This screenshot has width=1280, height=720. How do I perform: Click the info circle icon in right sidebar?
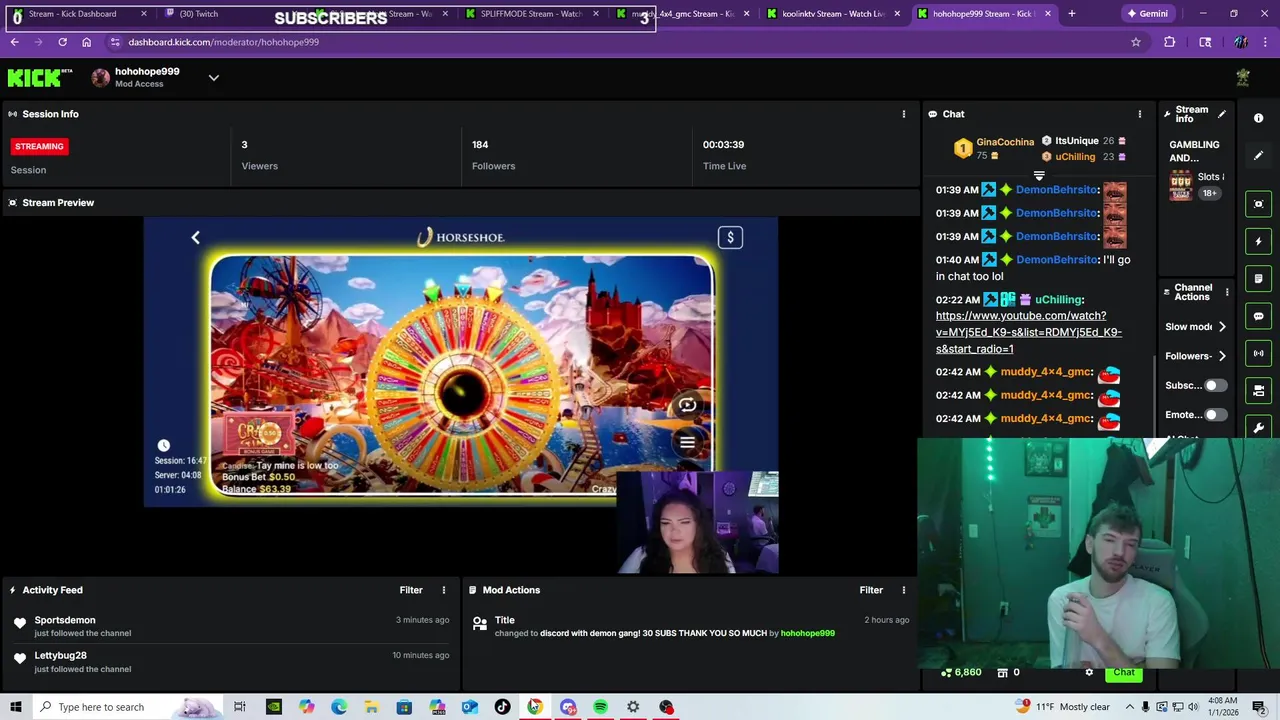coord(1259,118)
